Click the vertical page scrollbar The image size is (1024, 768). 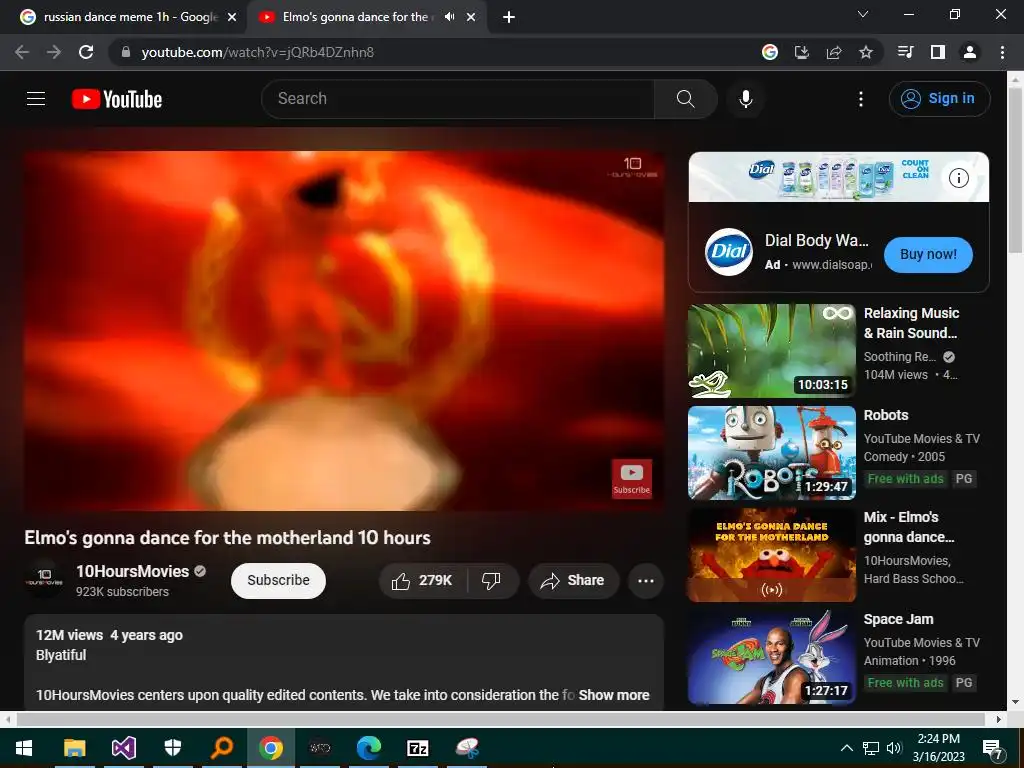click(x=1015, y=170)
